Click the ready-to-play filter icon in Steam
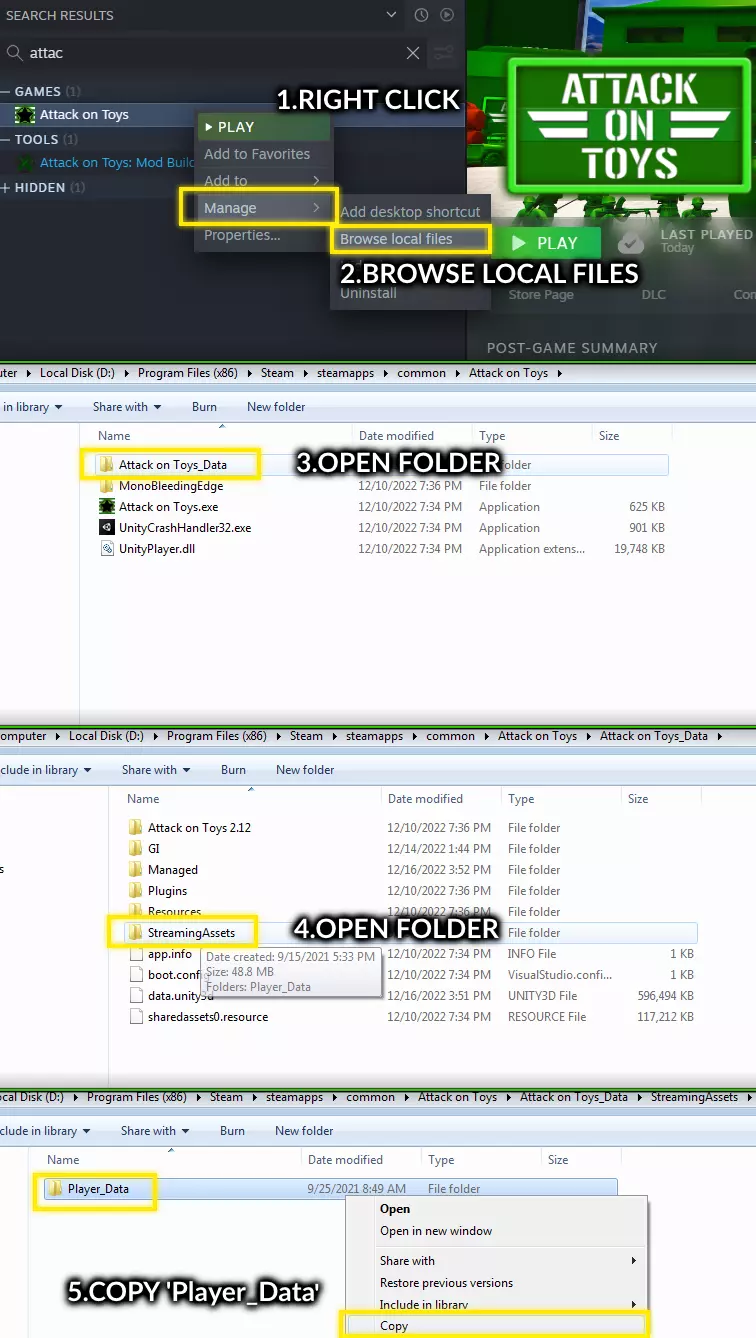756x1338 pixels. click(x=447, y=15)
